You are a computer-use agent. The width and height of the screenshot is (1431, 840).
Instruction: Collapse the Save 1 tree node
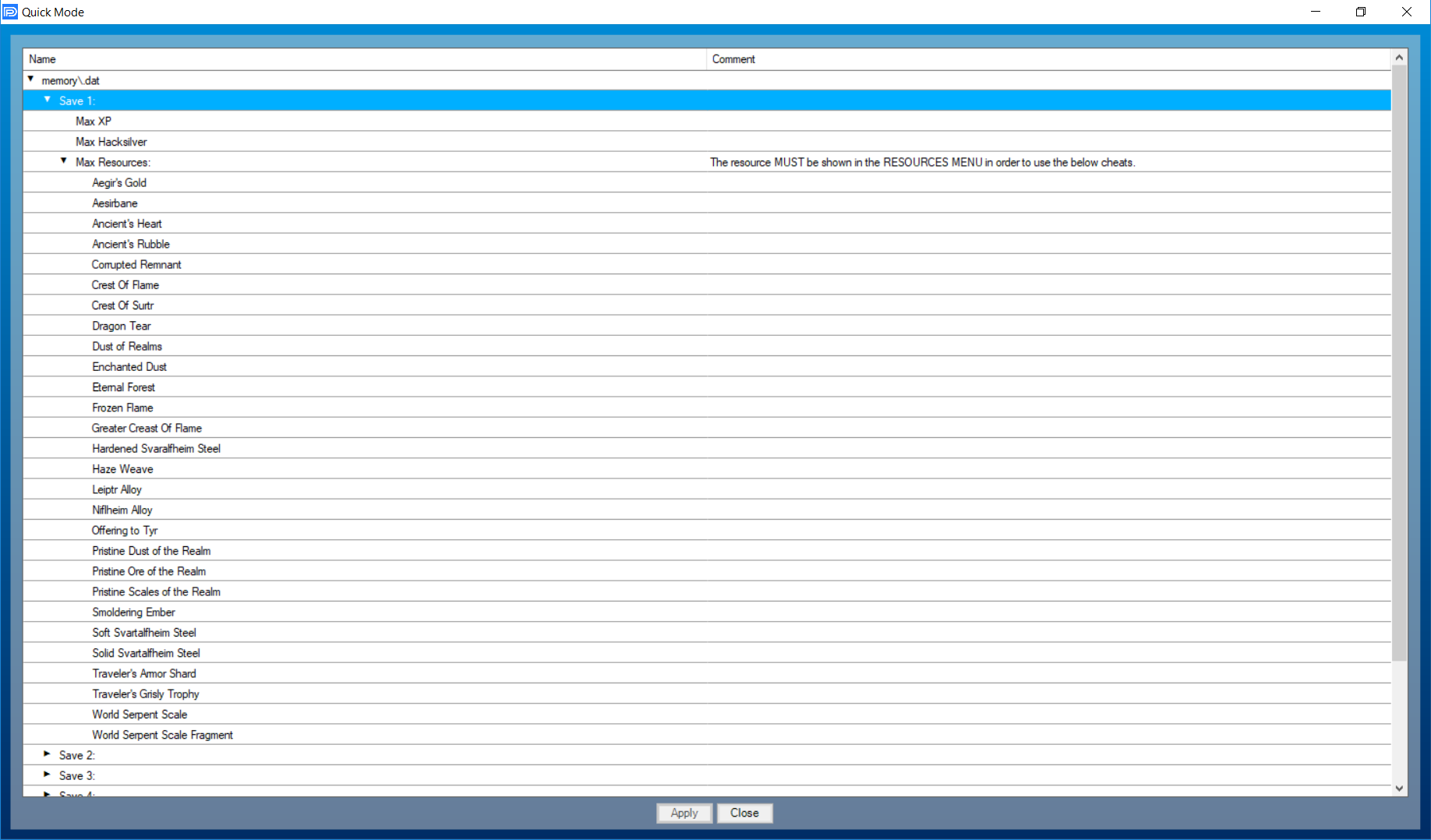tap(48, 100)
